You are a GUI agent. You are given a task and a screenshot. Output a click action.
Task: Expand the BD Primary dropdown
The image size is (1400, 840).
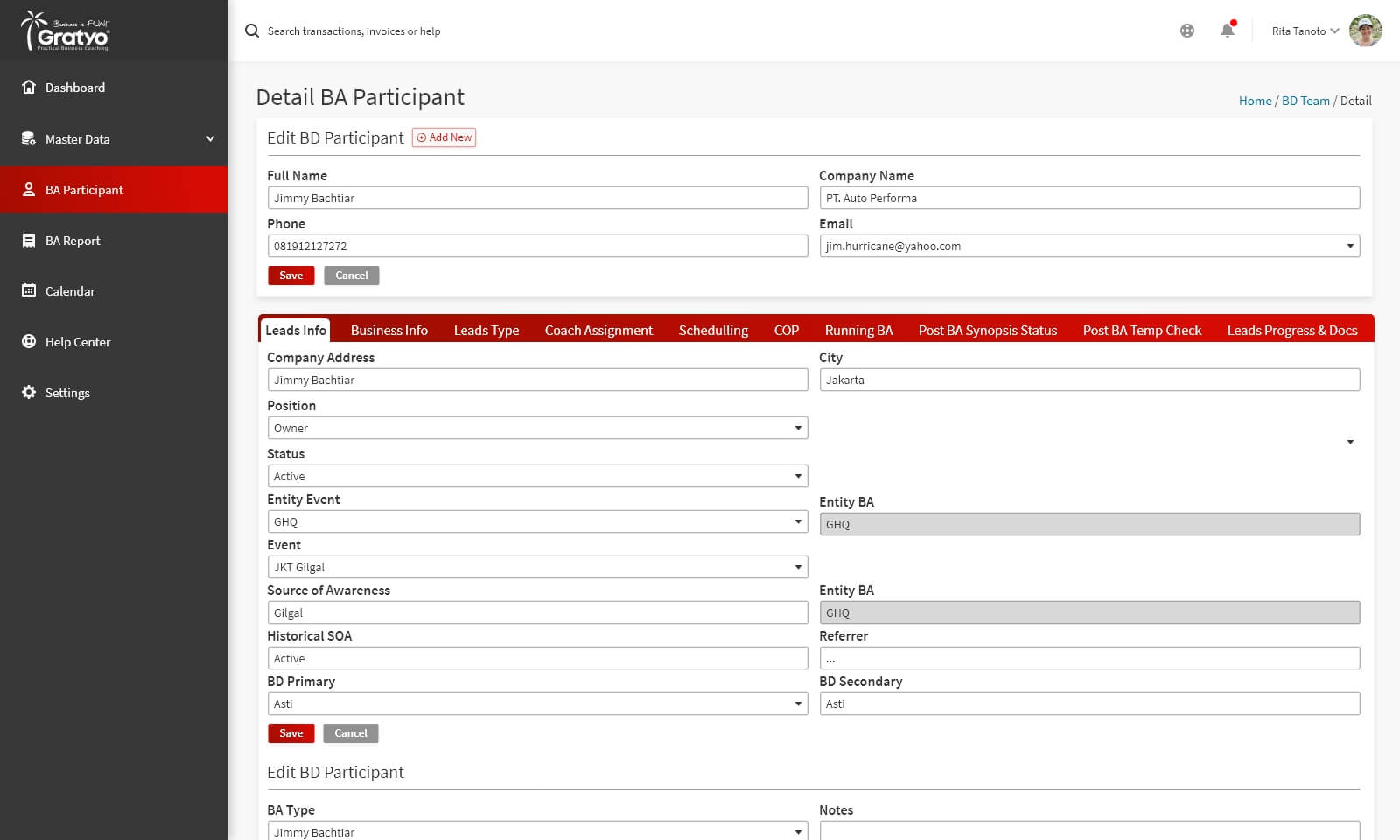[536, 703]
